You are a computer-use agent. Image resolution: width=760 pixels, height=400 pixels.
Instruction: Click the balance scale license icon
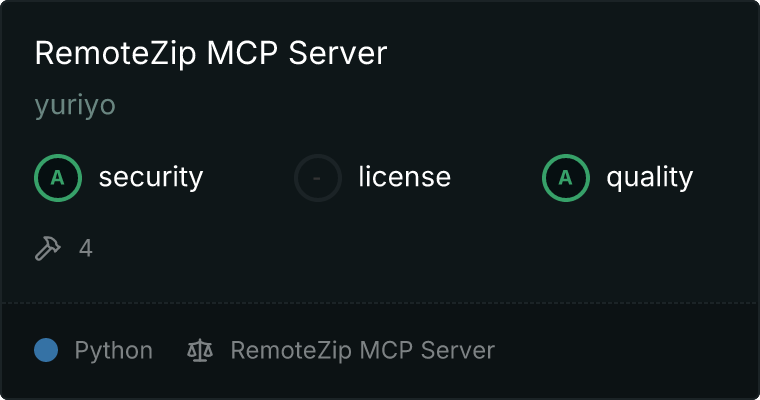tap(200, 350)
